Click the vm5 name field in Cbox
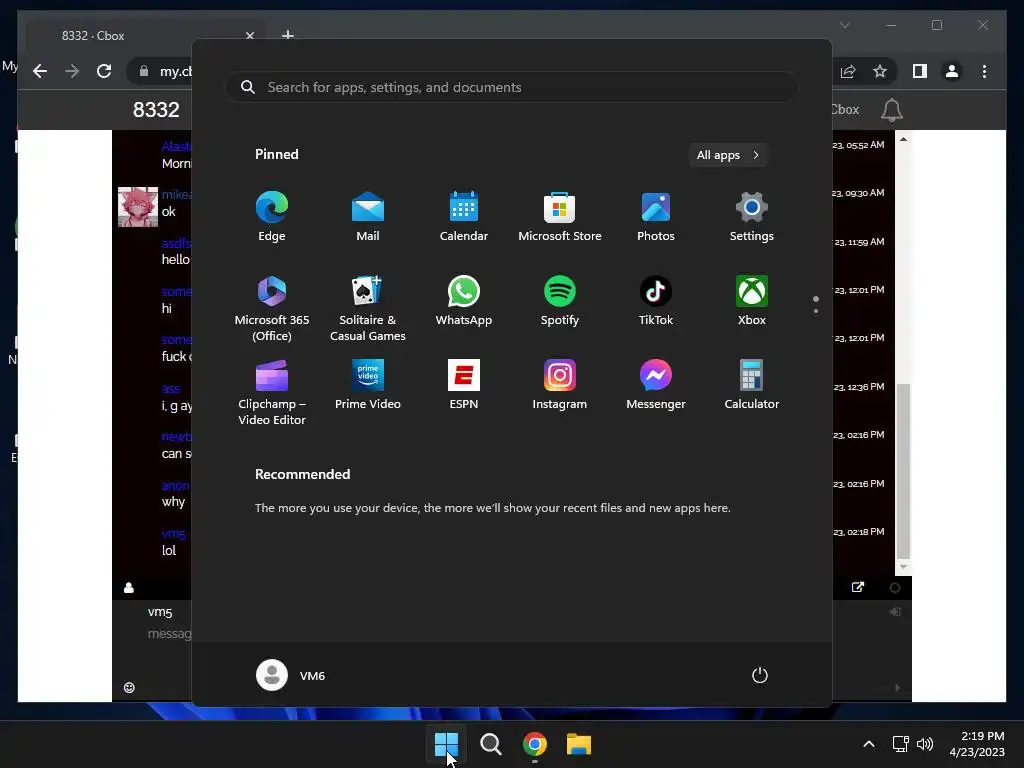The image size is (1024, 768). pyautogui.click(x=160, y=612)
